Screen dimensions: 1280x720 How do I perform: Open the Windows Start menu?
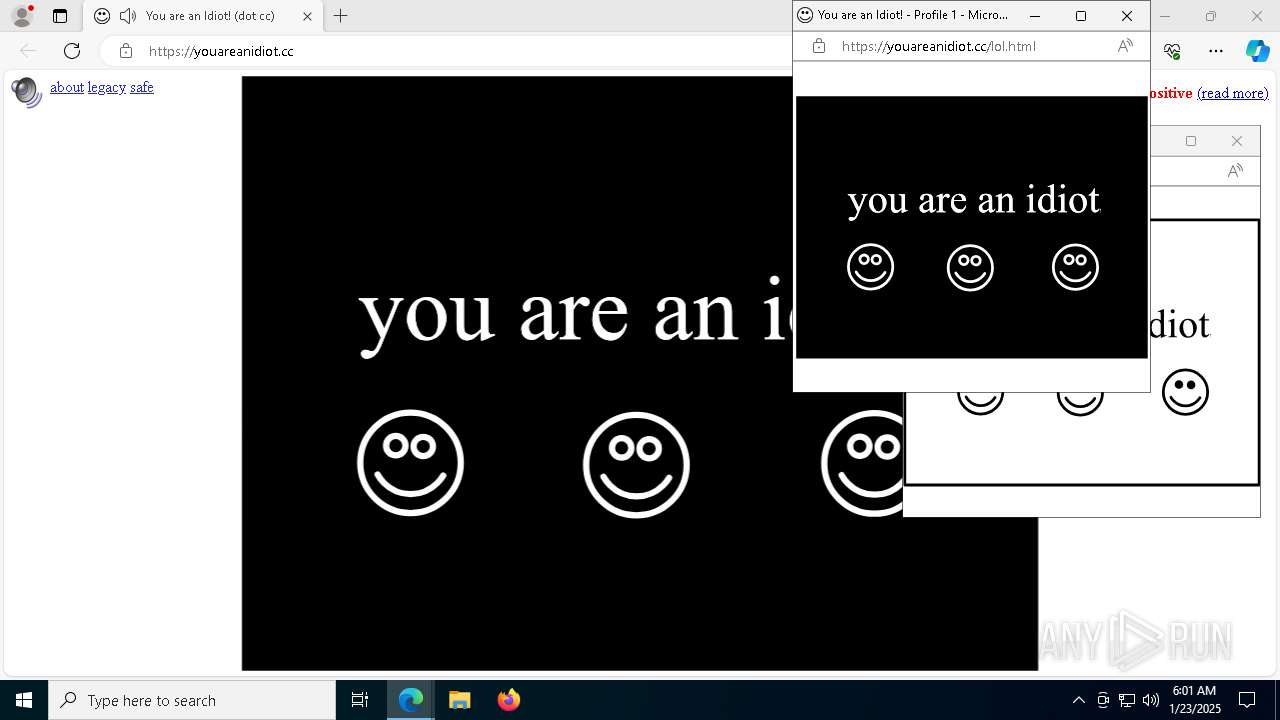click(x=24, y=700)
